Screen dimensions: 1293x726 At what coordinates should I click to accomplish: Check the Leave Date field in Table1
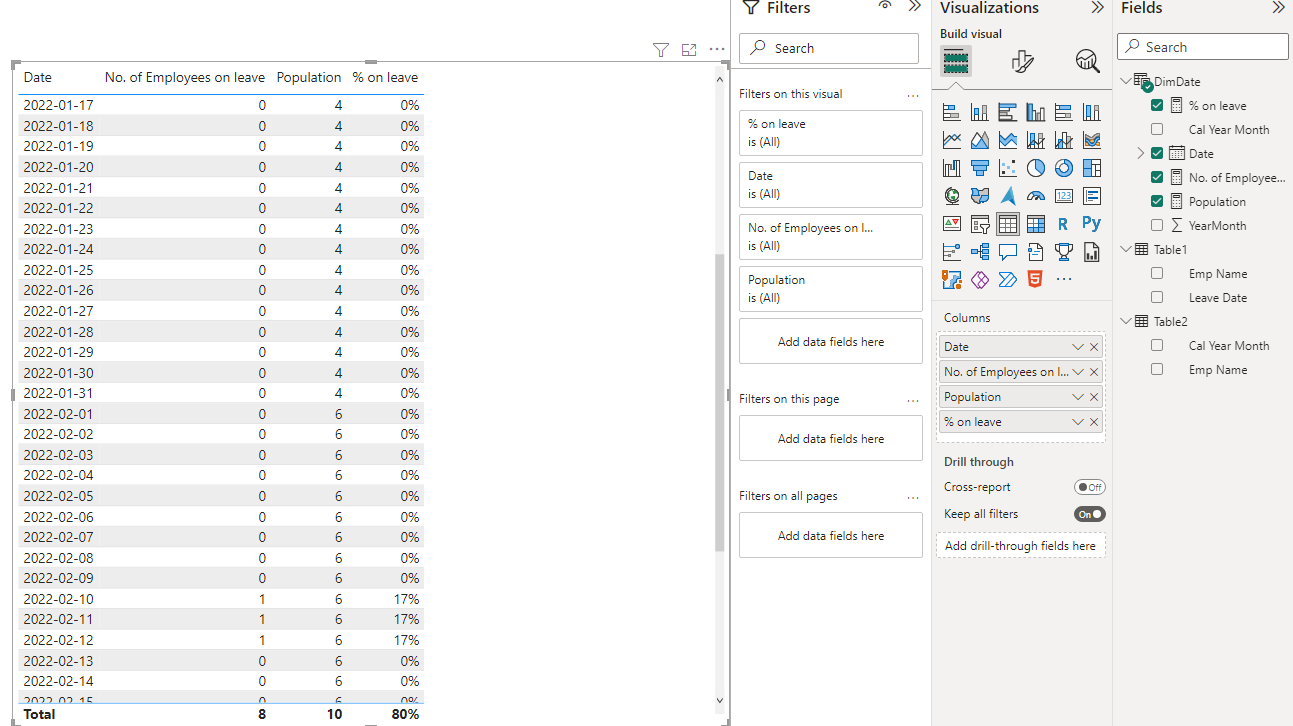tap(1157, 297)
